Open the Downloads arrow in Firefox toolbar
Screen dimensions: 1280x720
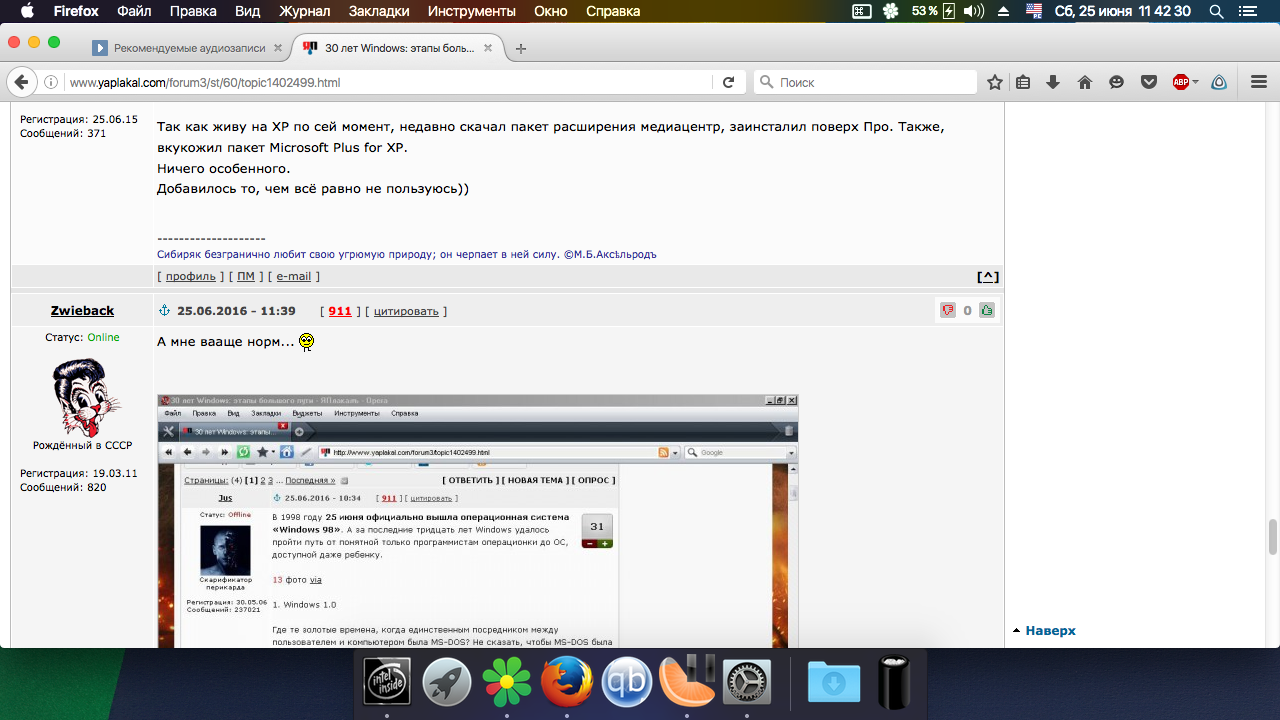[1053, 82]
